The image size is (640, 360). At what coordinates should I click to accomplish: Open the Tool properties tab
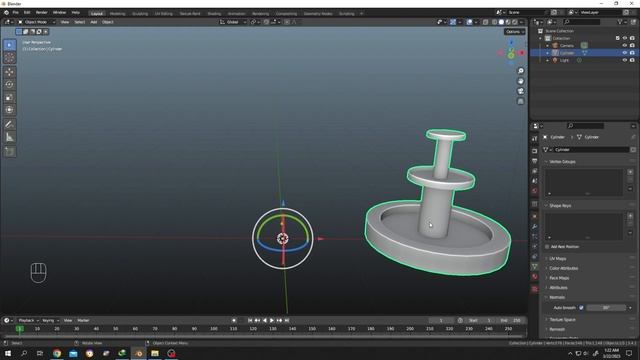click(x=534, y=139)
